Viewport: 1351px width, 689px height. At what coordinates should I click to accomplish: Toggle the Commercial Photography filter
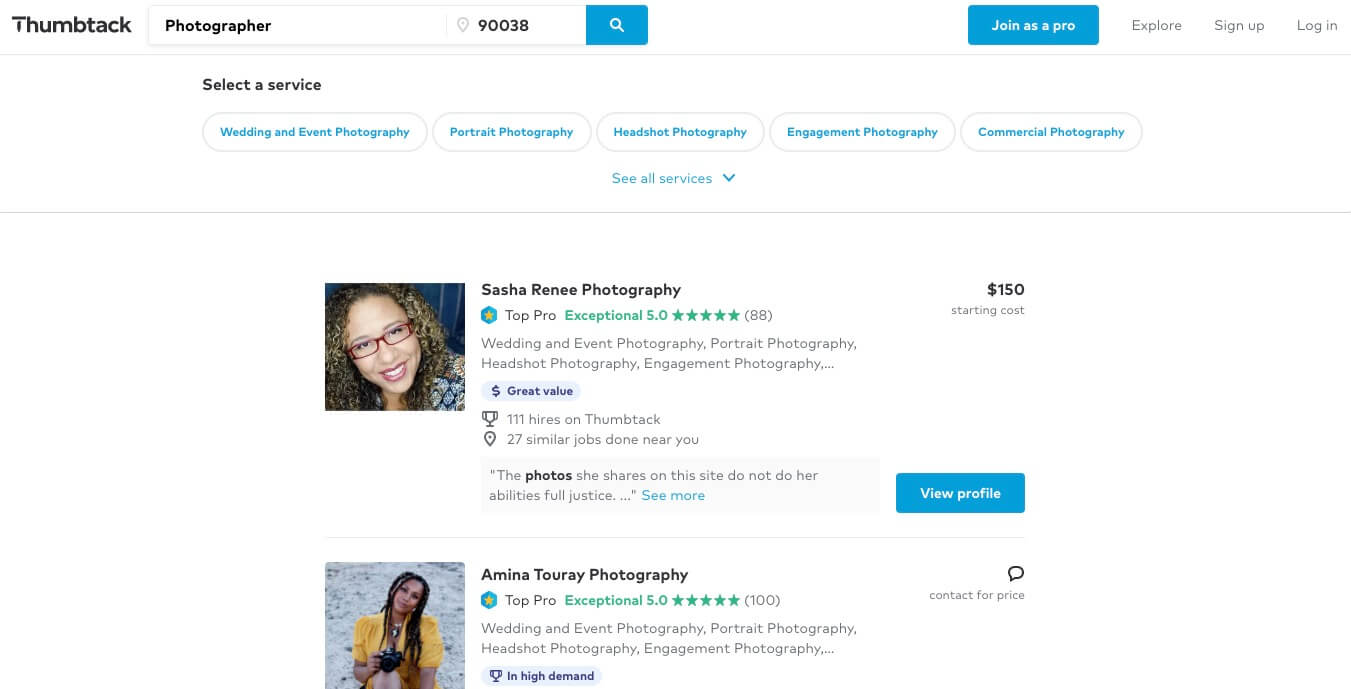(1051, 131)
